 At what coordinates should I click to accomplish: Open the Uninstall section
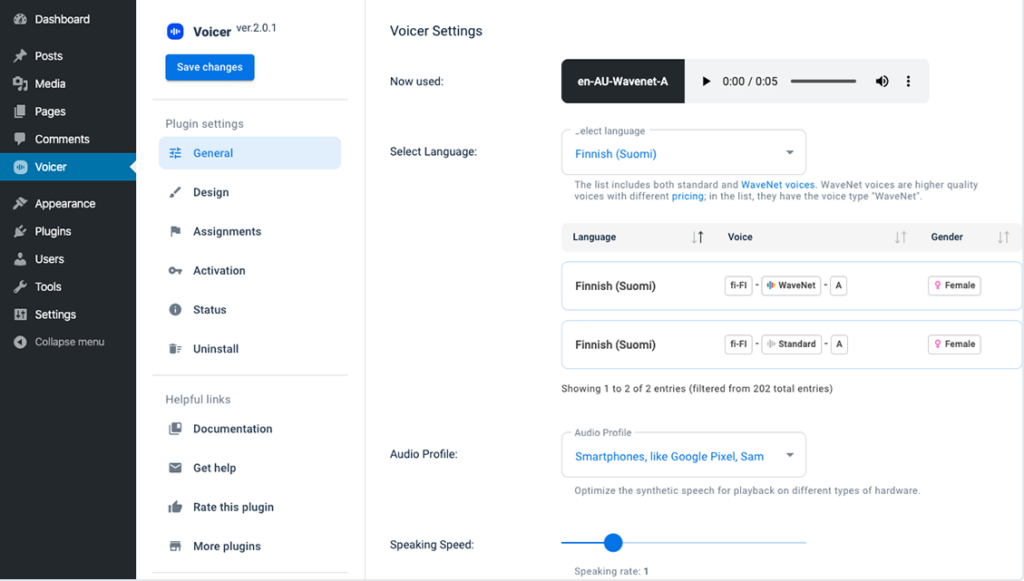pyautogui.click(x=217, y=348)
